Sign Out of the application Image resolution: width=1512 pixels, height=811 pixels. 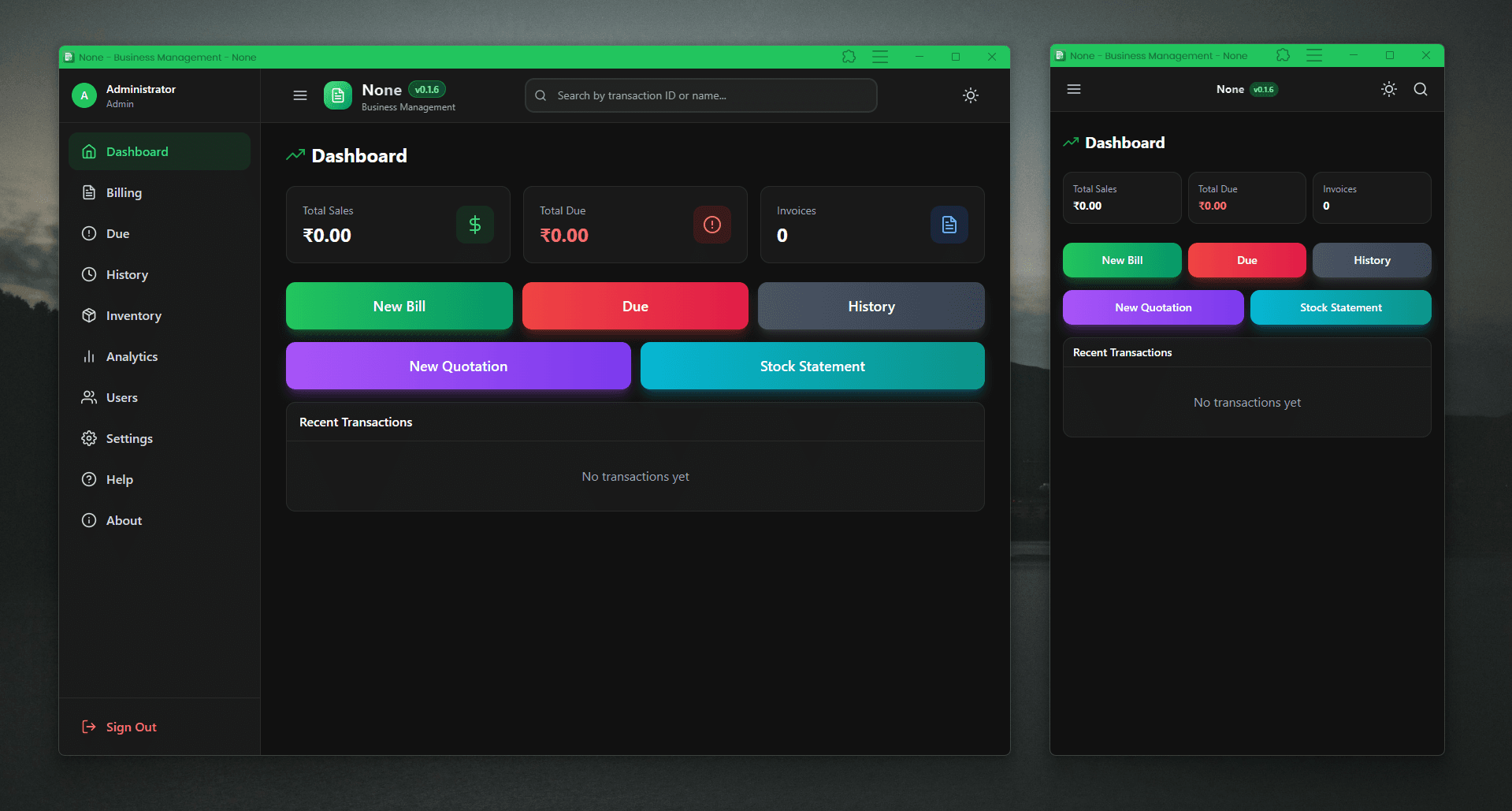(130, 727)
